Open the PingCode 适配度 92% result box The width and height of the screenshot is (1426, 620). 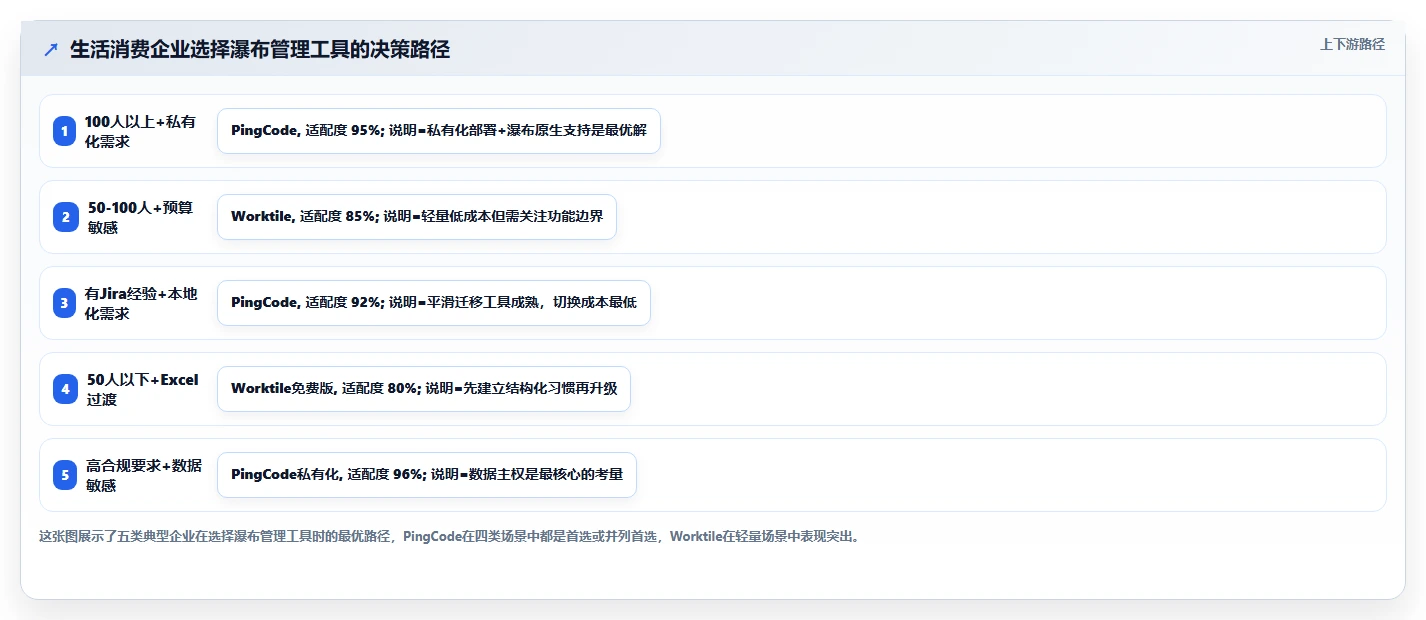pos(434,303)
